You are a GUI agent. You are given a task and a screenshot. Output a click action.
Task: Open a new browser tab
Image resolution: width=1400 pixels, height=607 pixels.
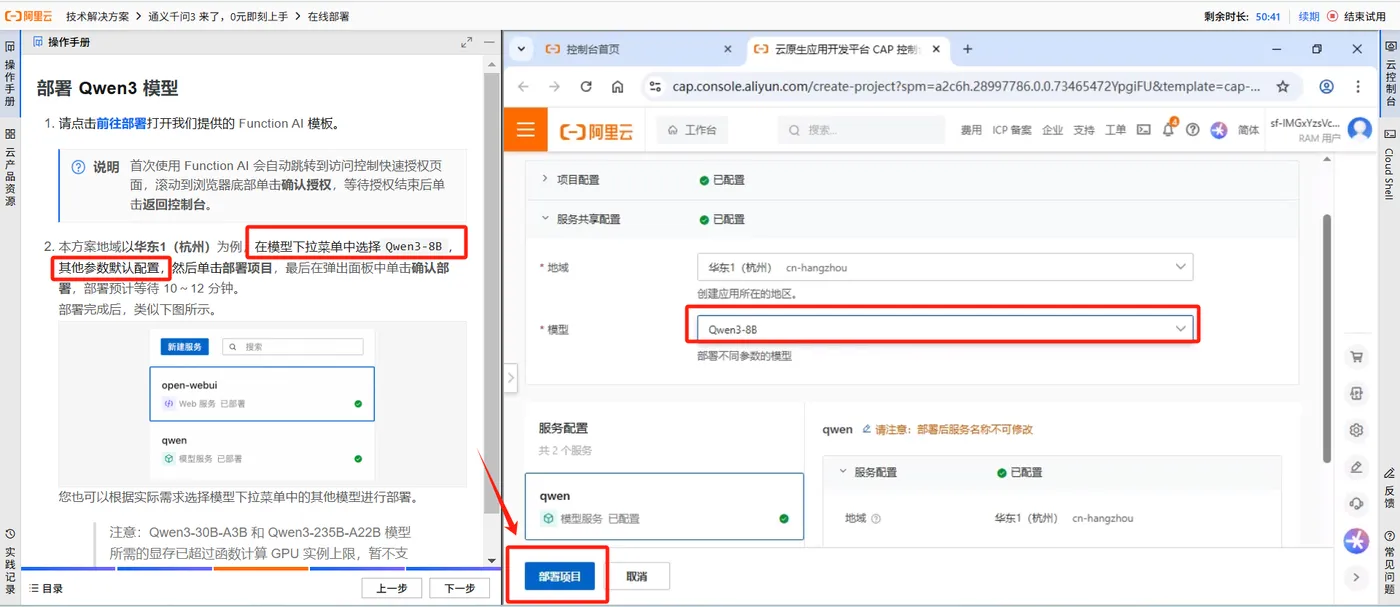click(967, 49)
